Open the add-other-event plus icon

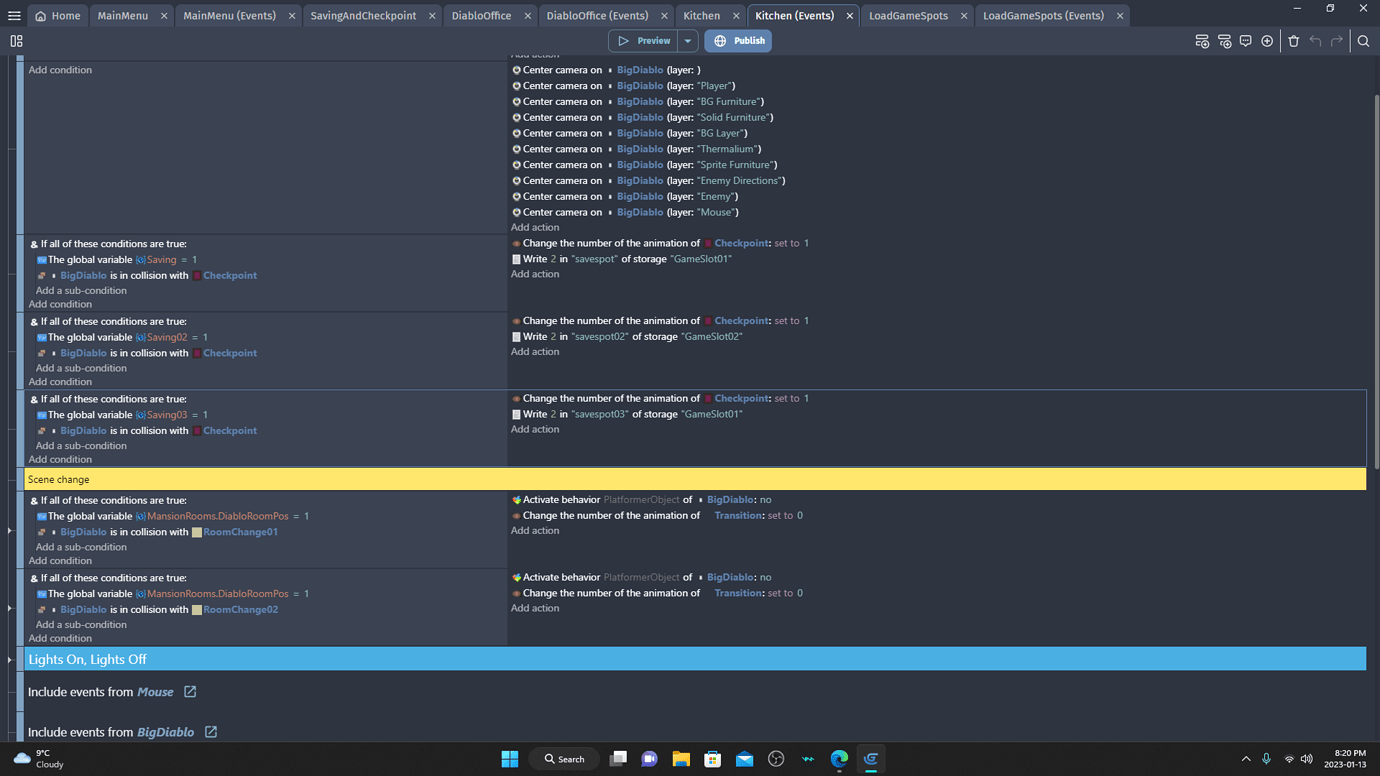pyautogui.click(x=1268, y=41)
